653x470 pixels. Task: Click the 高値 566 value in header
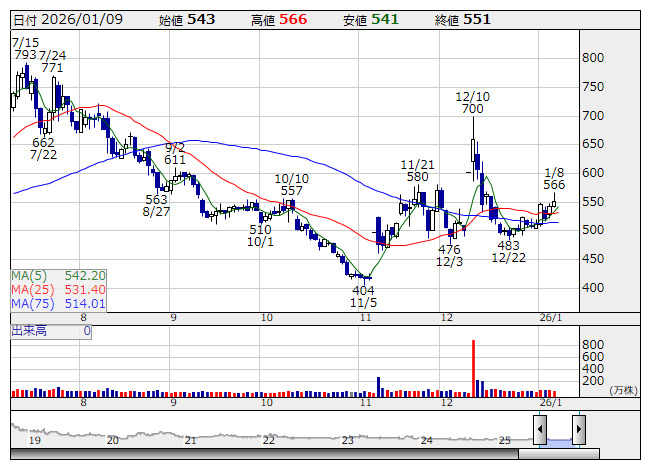click(x=293, y=19)
